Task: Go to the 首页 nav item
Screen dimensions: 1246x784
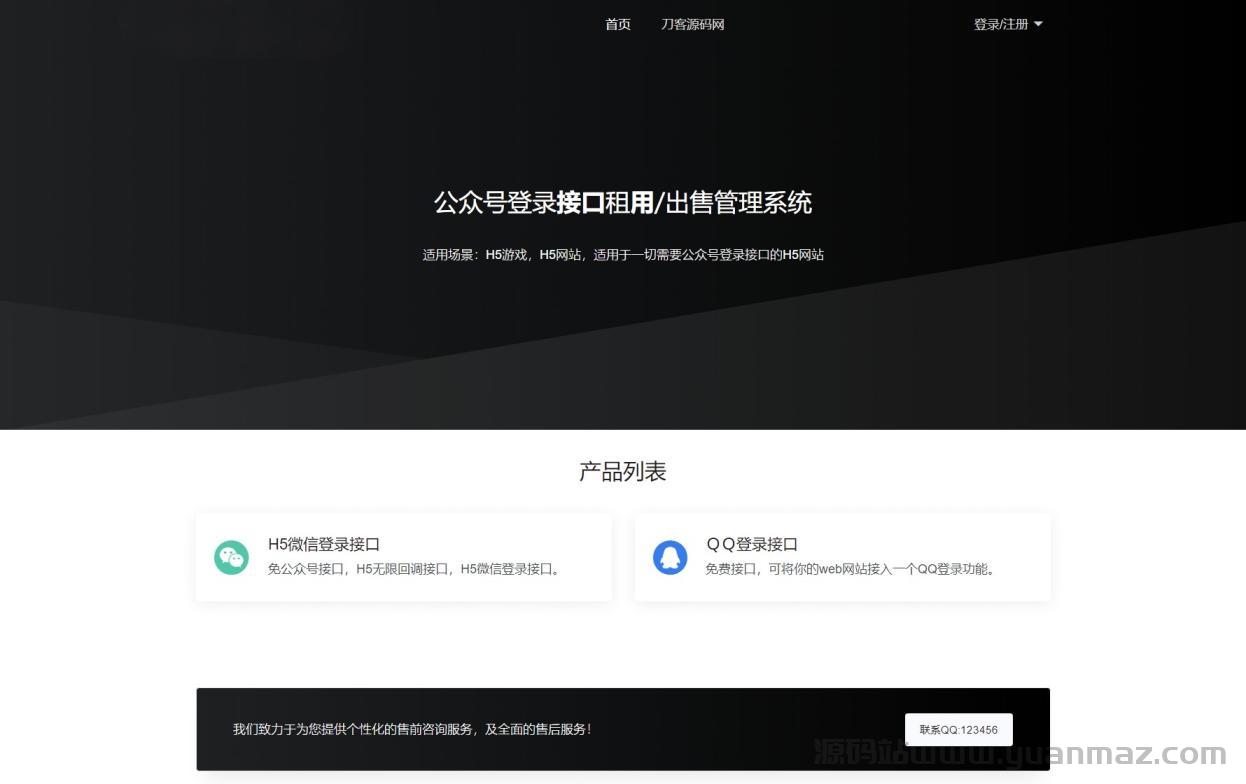Action: [618, 25]
